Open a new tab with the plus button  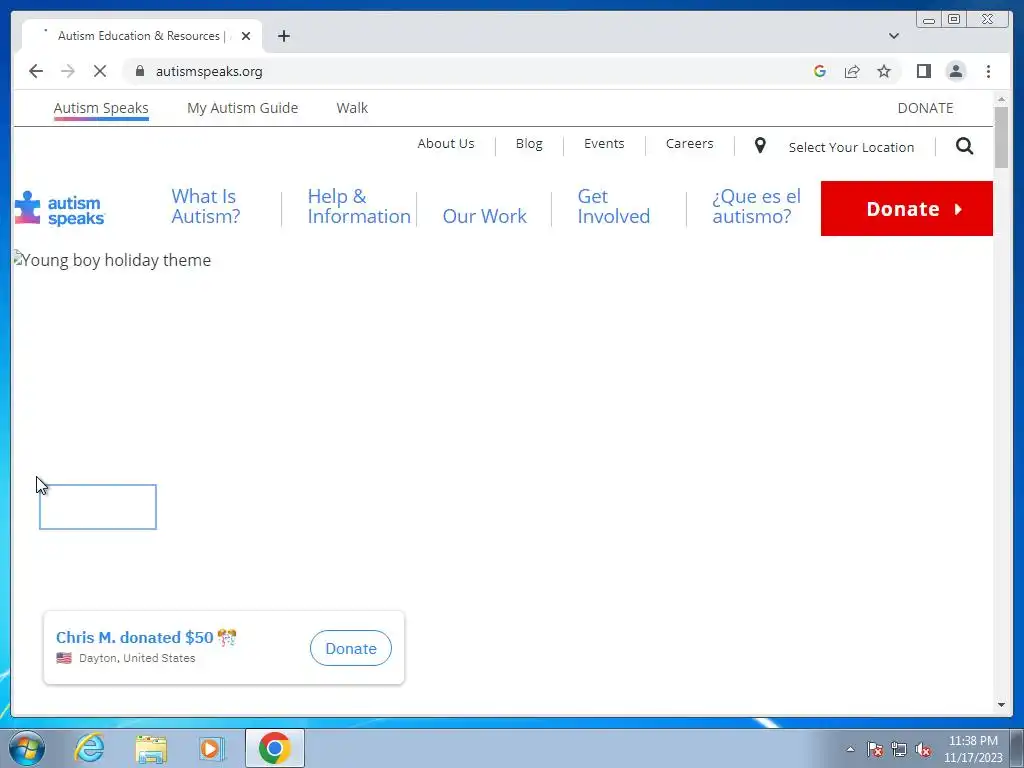(283, 36)
